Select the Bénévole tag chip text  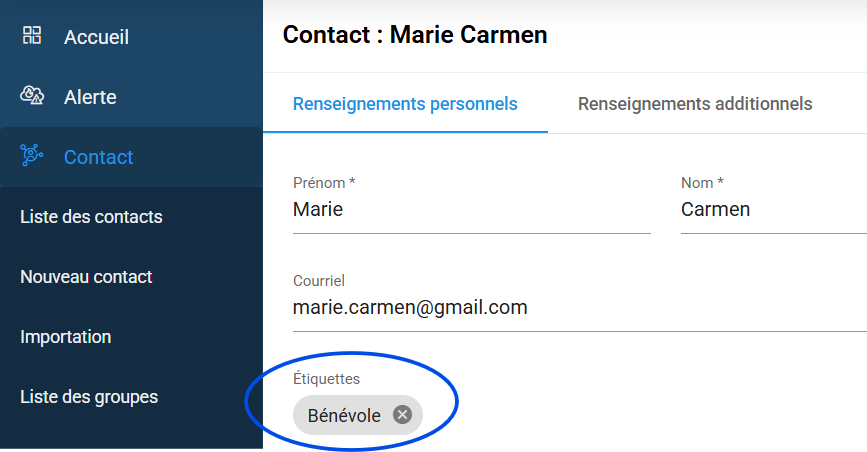point(344,415)
